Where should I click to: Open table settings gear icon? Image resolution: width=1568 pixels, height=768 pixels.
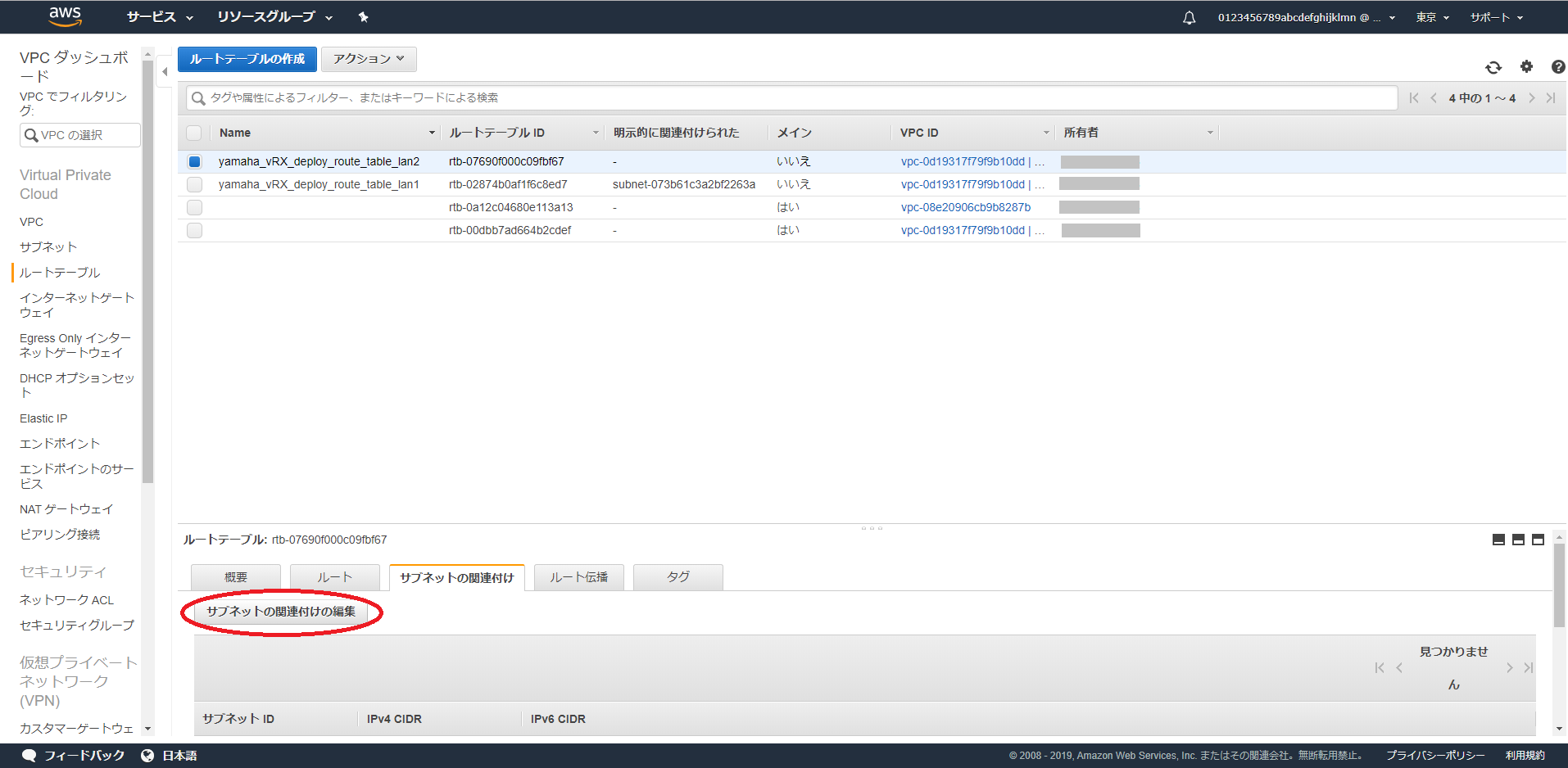(x=1525, y=67)
